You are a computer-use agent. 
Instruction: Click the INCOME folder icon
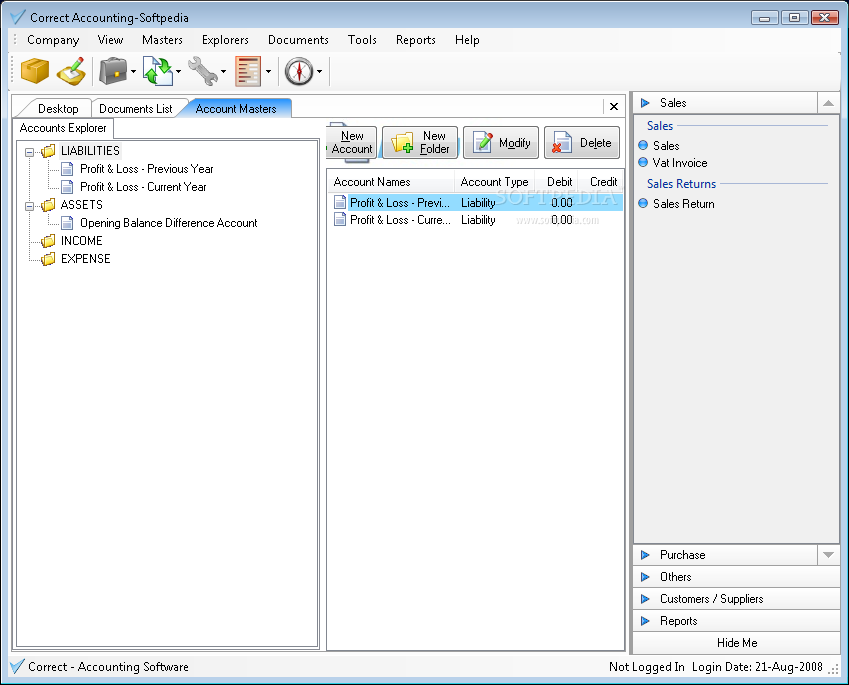pos(49,240)
